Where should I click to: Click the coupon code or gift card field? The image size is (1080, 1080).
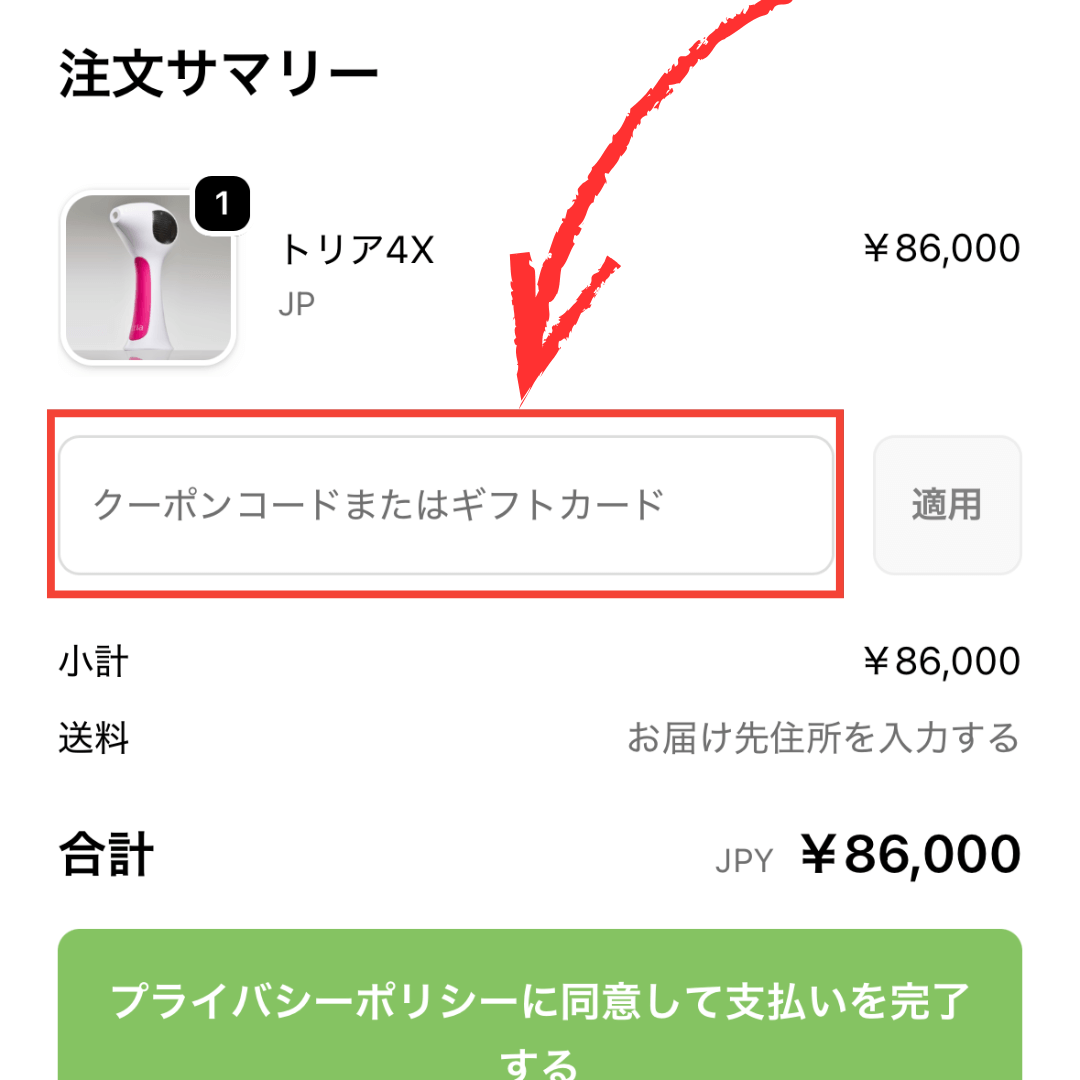click(x=445, y=505)
